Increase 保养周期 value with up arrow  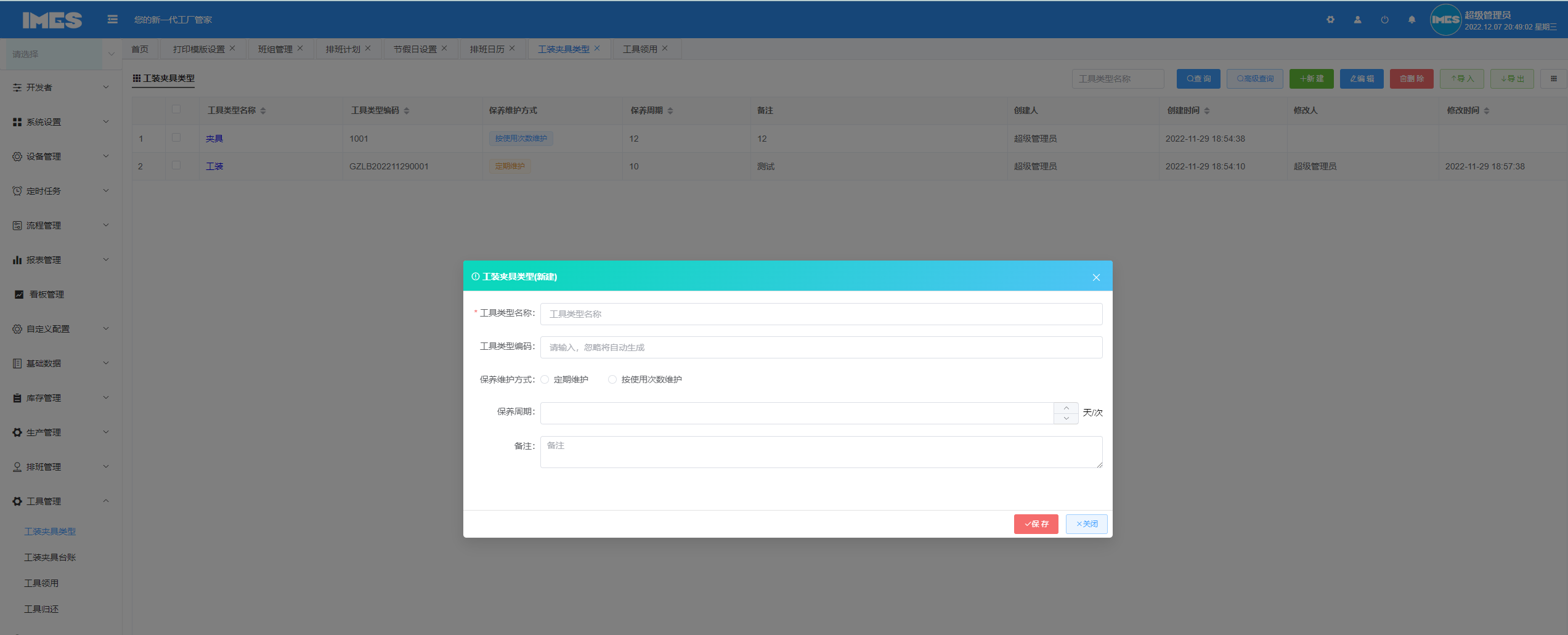(1066, 408)
